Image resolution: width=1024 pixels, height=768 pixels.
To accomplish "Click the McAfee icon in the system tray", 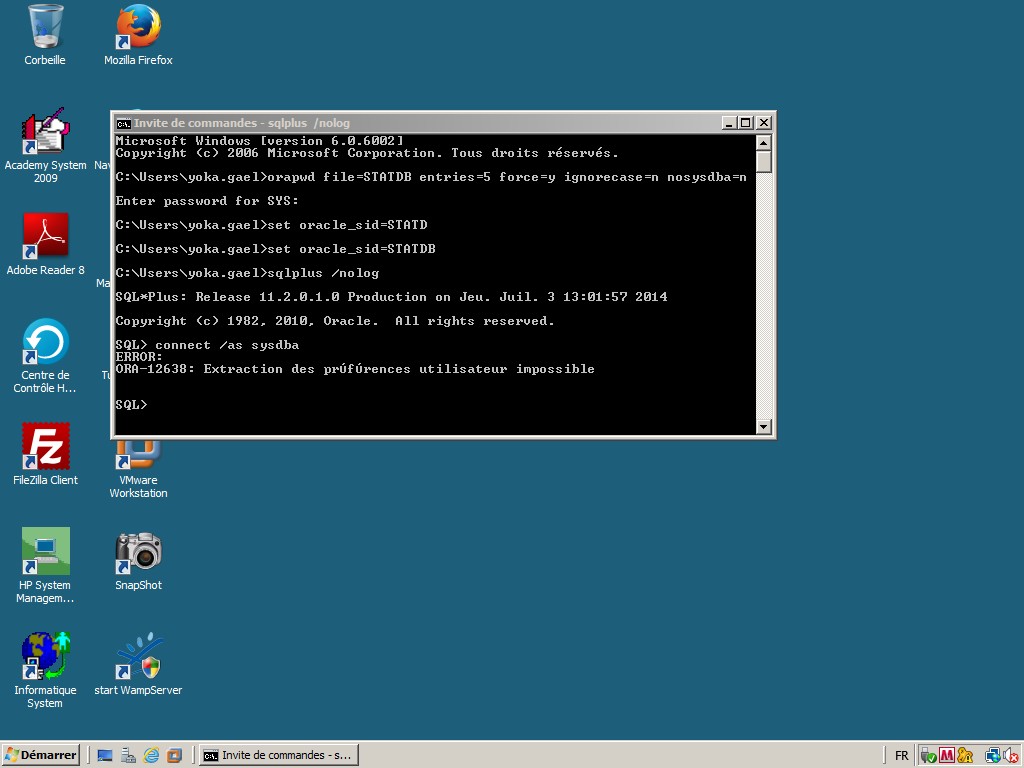I will coord(947,756).
